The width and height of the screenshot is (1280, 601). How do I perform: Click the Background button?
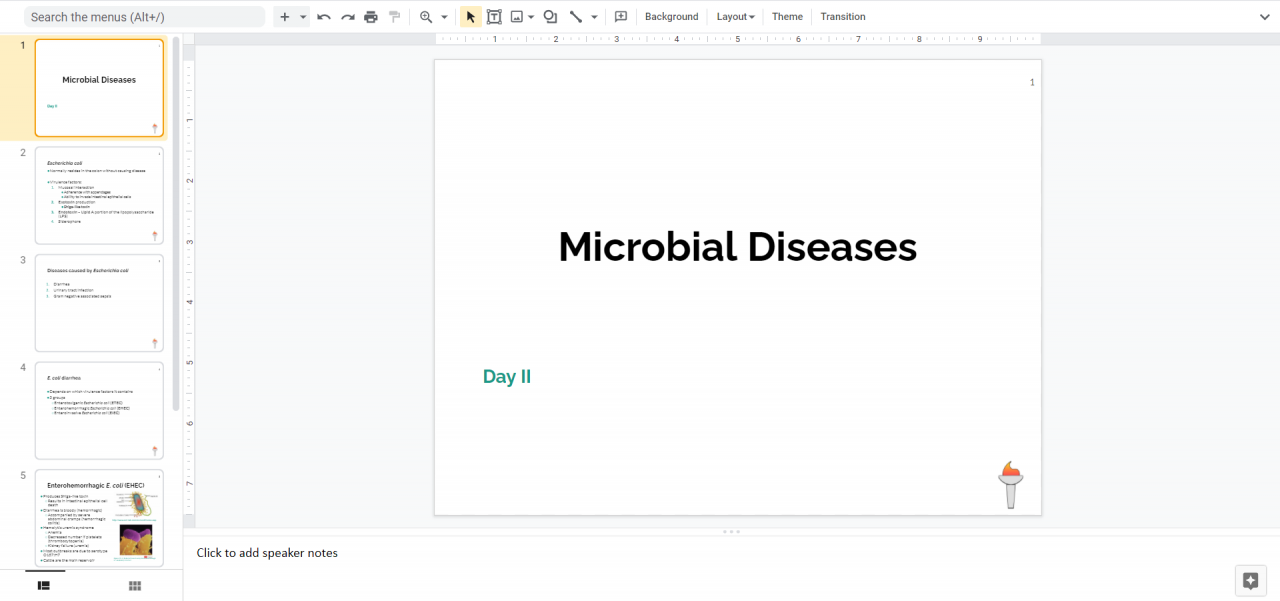[672, 17]
